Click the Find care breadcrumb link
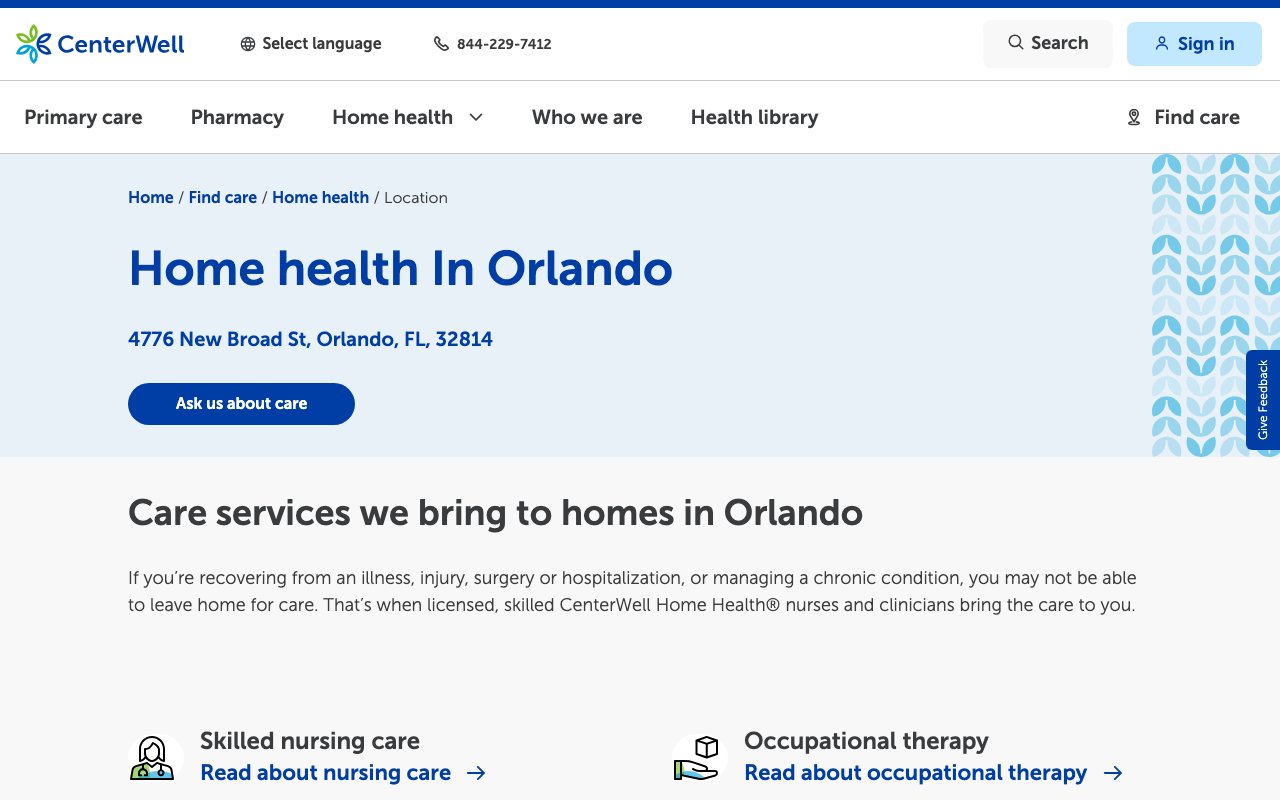1280x800 pixels. click(x=223, y=198)
